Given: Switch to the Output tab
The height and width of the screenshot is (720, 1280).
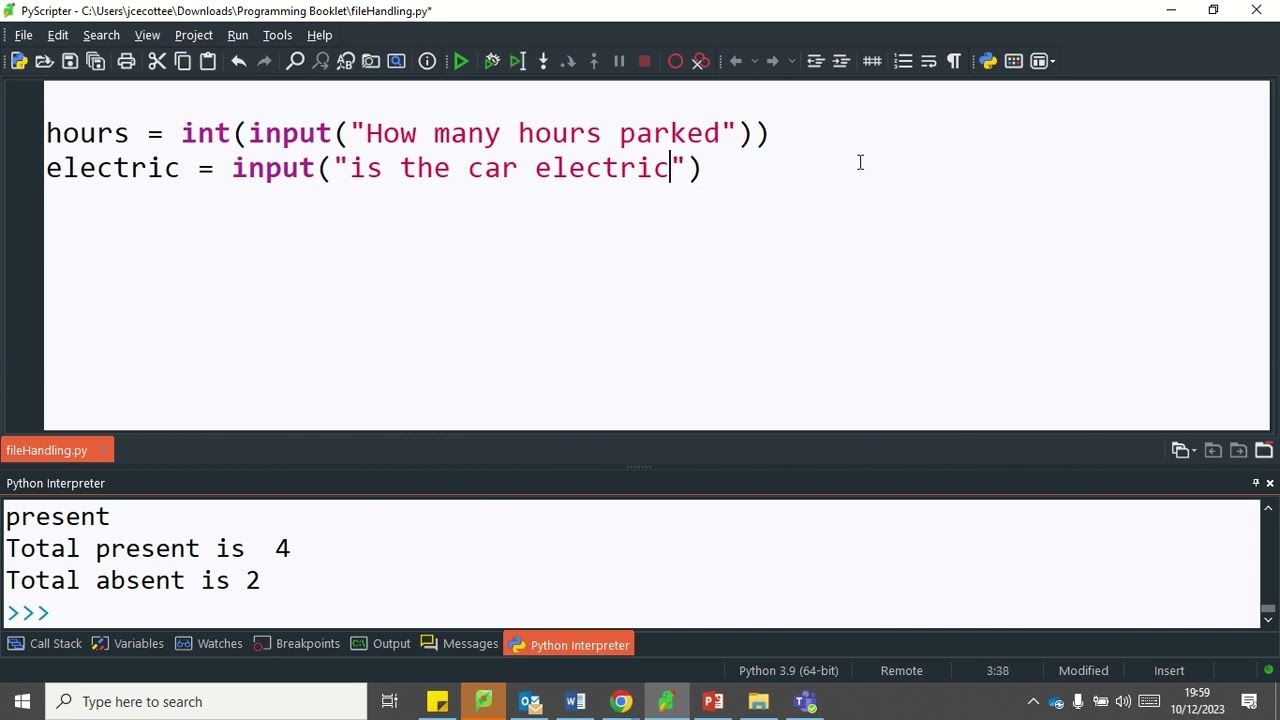Looking at the screenshot, I should pos(381,644).
